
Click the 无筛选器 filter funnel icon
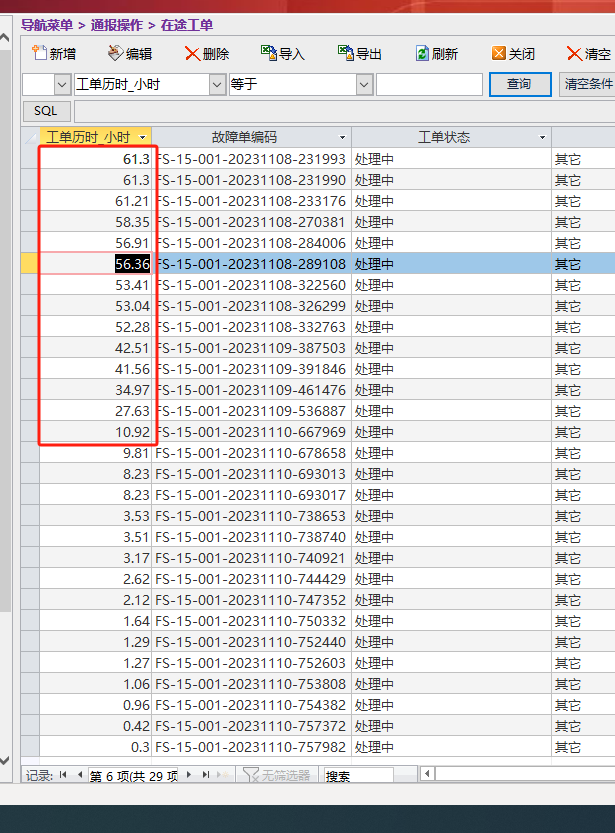click(x=250, y=775)
